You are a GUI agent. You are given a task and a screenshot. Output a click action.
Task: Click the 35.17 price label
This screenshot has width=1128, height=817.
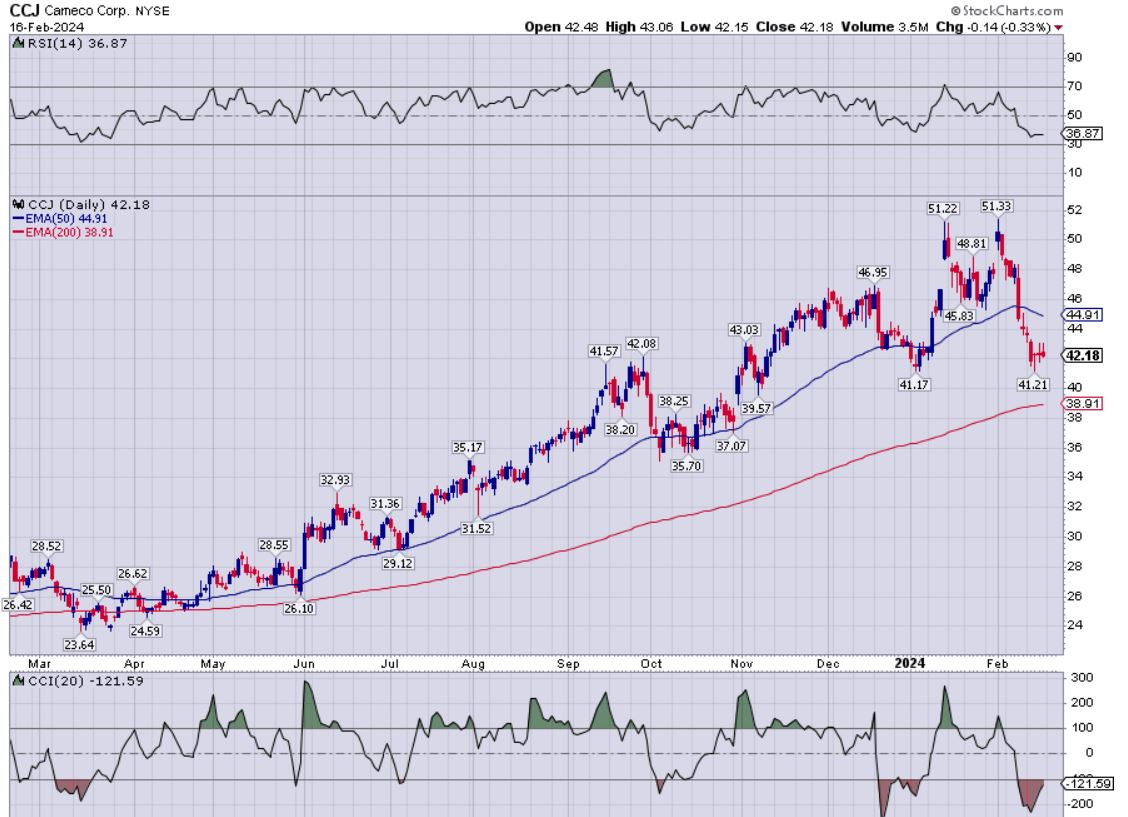click(468, 447)
